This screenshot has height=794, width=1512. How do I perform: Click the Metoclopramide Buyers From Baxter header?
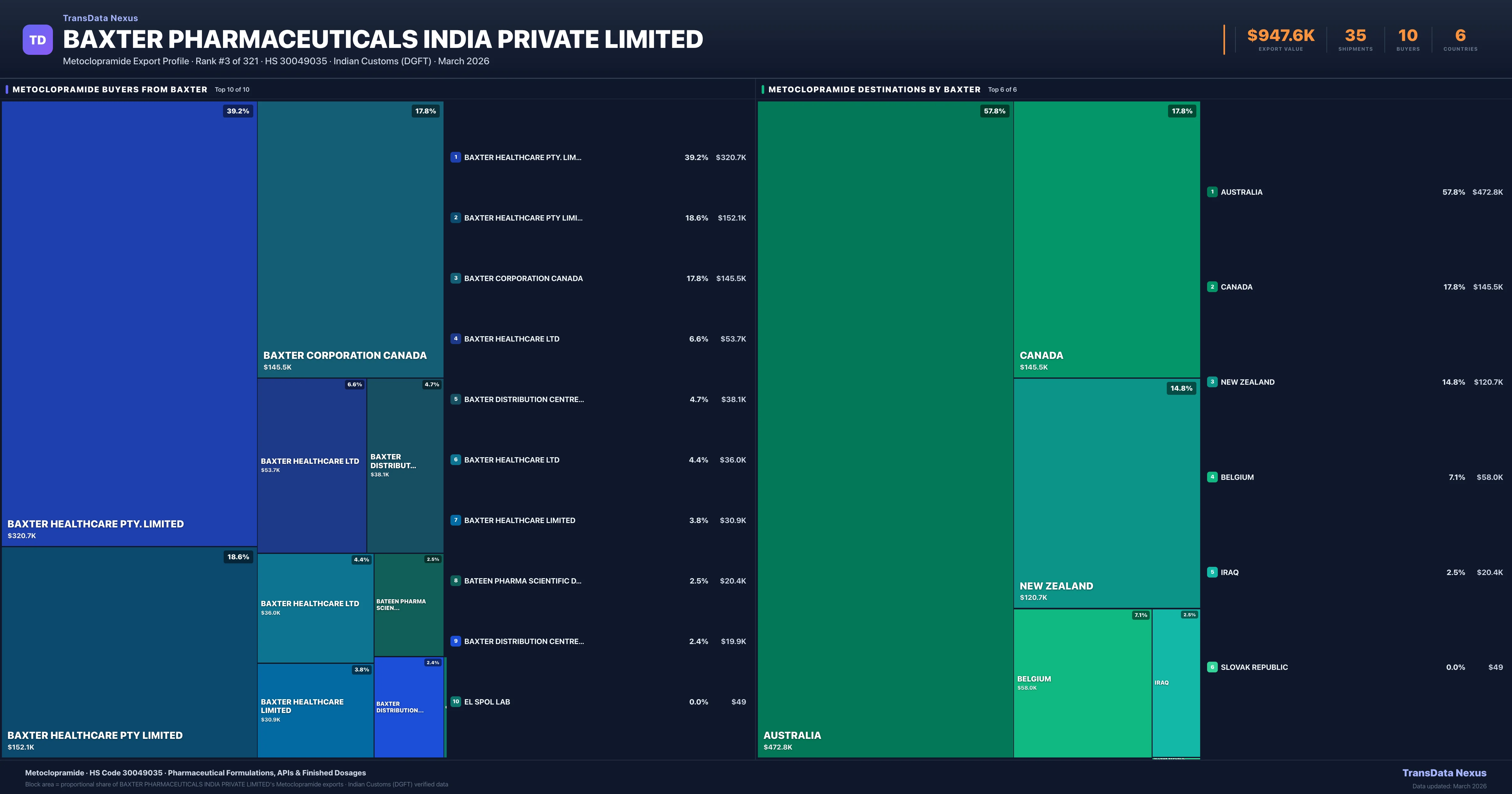pos(110,90)
